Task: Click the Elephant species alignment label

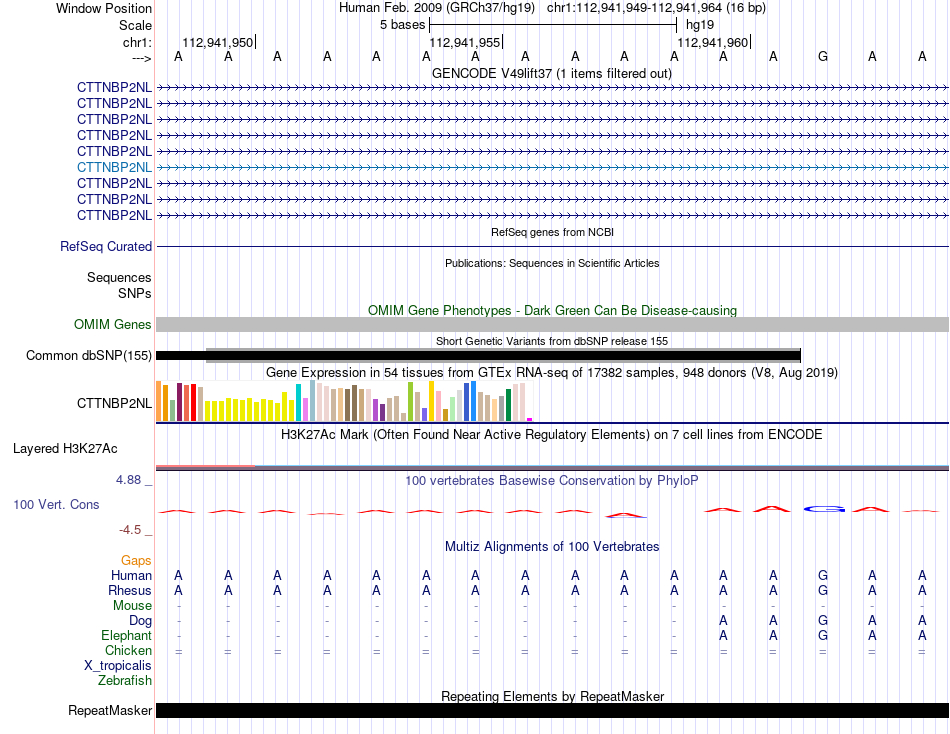Action: (126, 635)
